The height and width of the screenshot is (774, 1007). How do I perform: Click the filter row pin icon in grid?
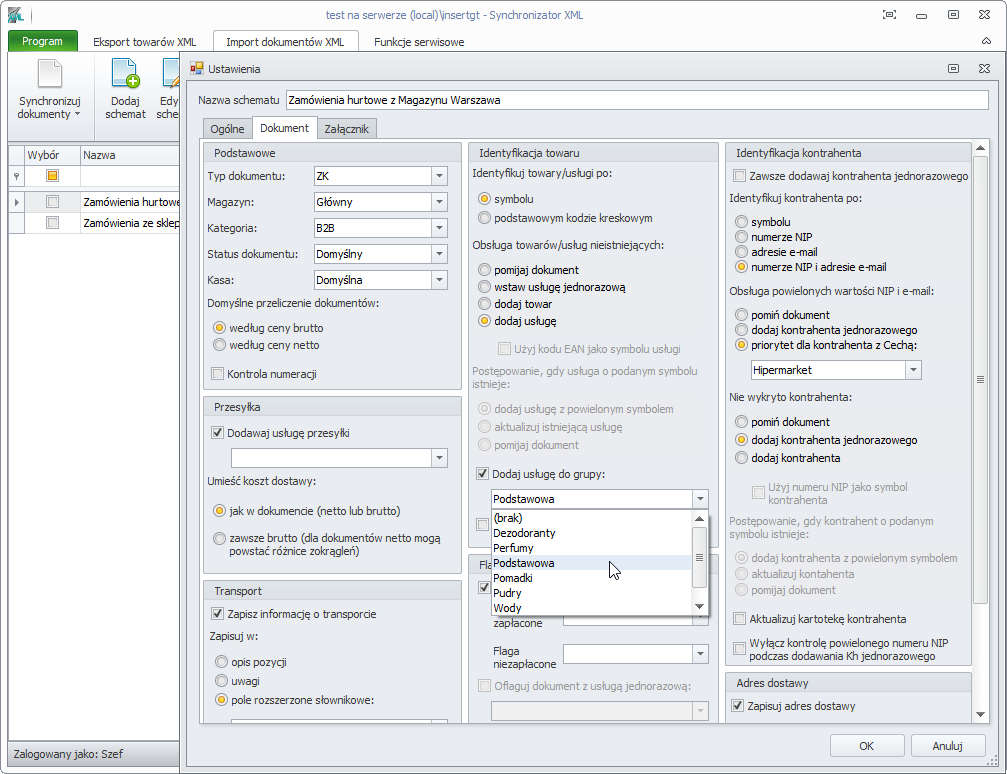17,176
